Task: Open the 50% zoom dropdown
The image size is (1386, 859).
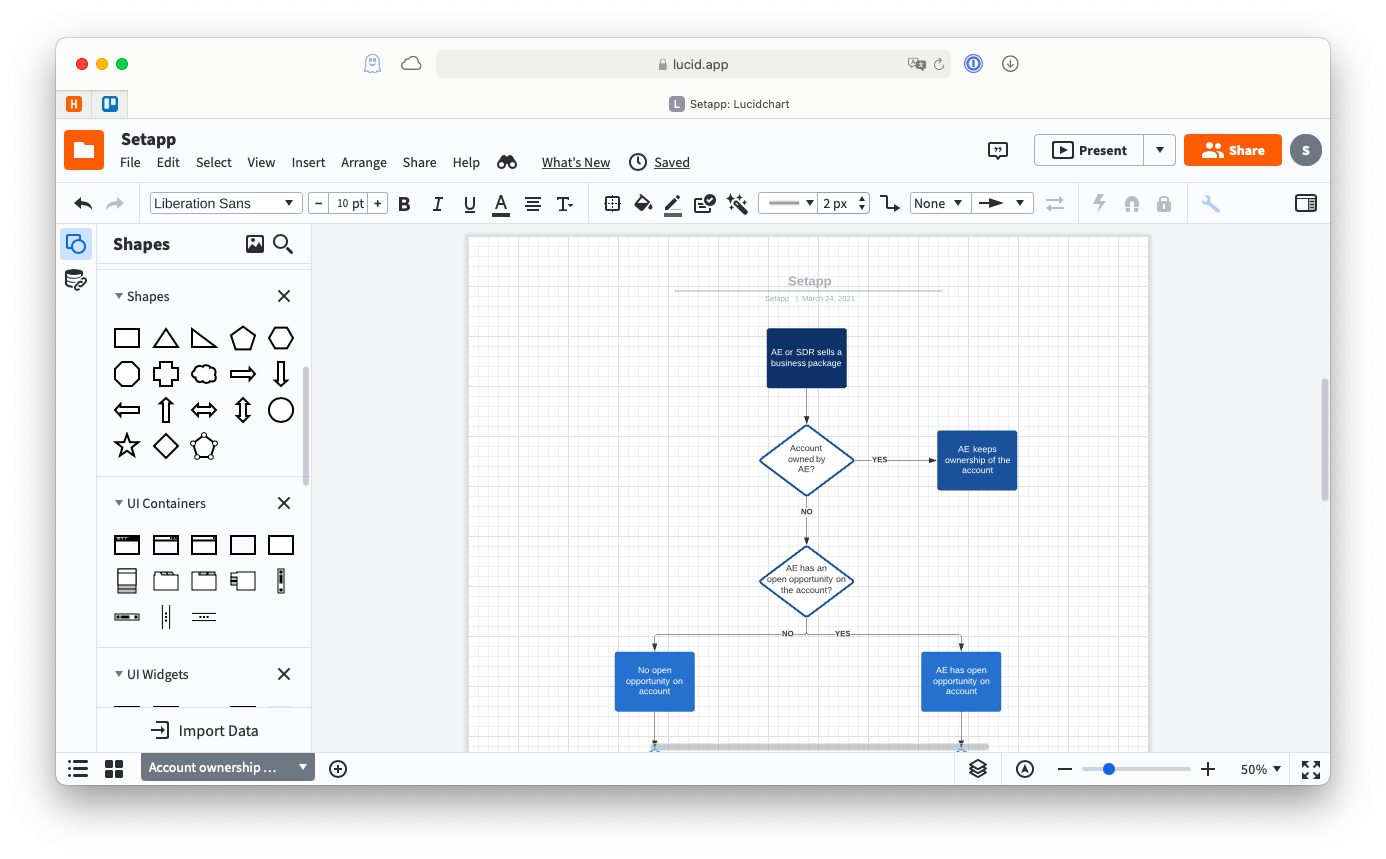Action: click(x=1261, y=769)
